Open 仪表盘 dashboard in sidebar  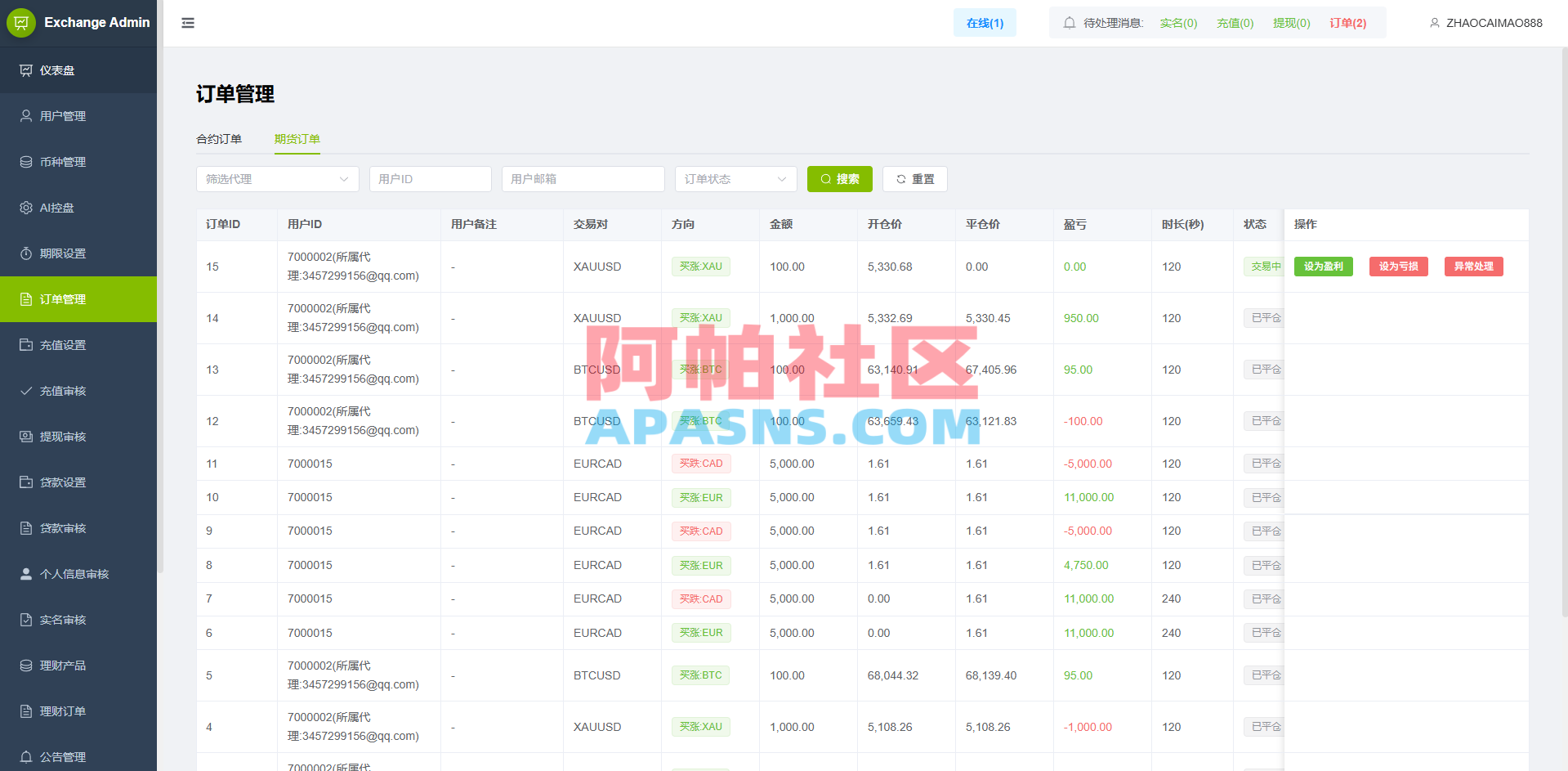point(78,70)
